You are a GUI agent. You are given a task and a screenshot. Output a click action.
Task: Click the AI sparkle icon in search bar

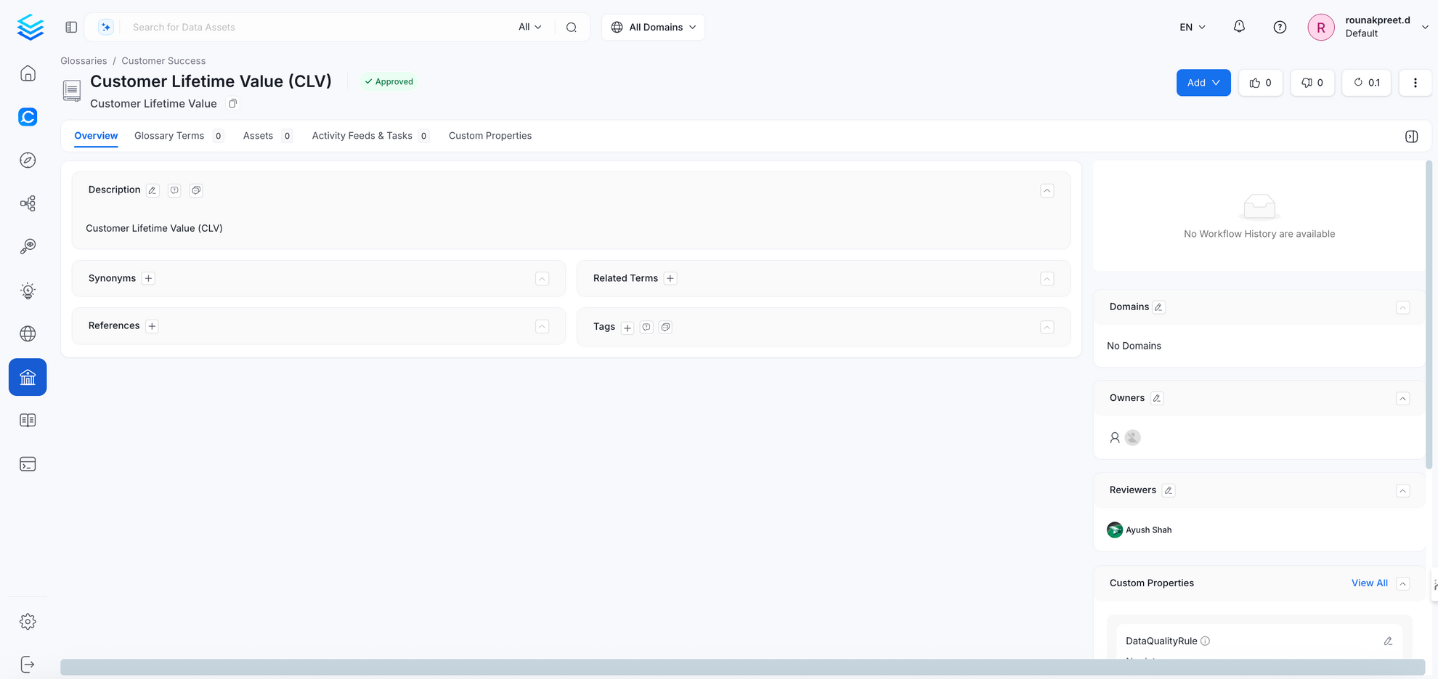click(x=106, y=27)
